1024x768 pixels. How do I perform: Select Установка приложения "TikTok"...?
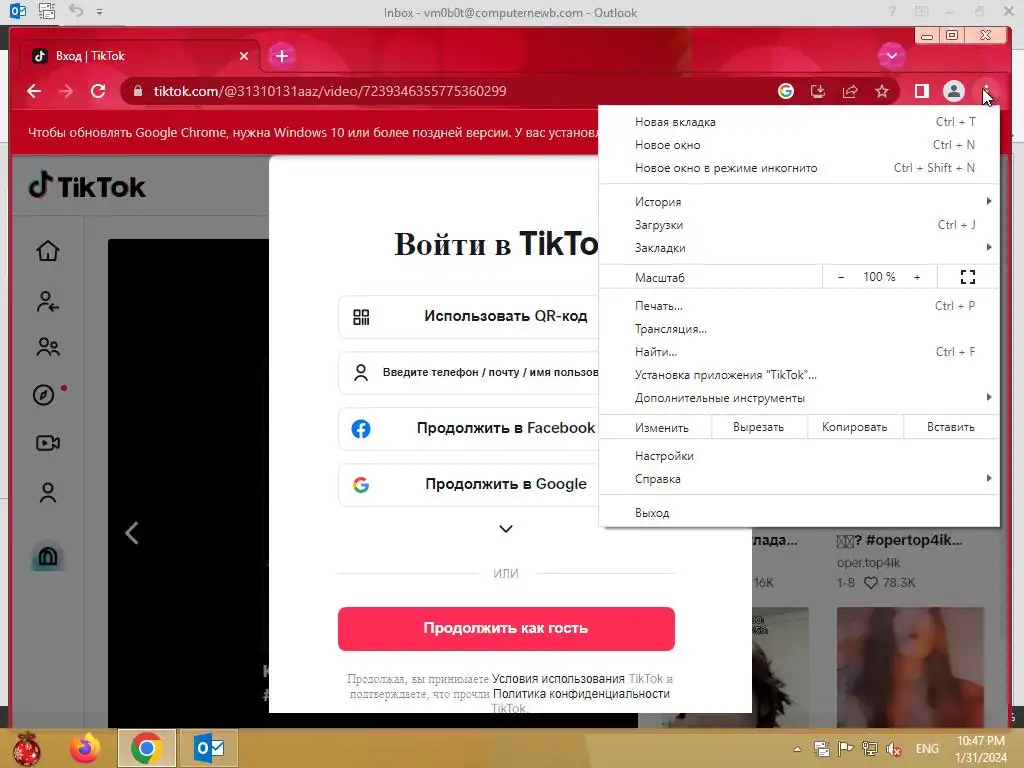[x=799, y=375]
